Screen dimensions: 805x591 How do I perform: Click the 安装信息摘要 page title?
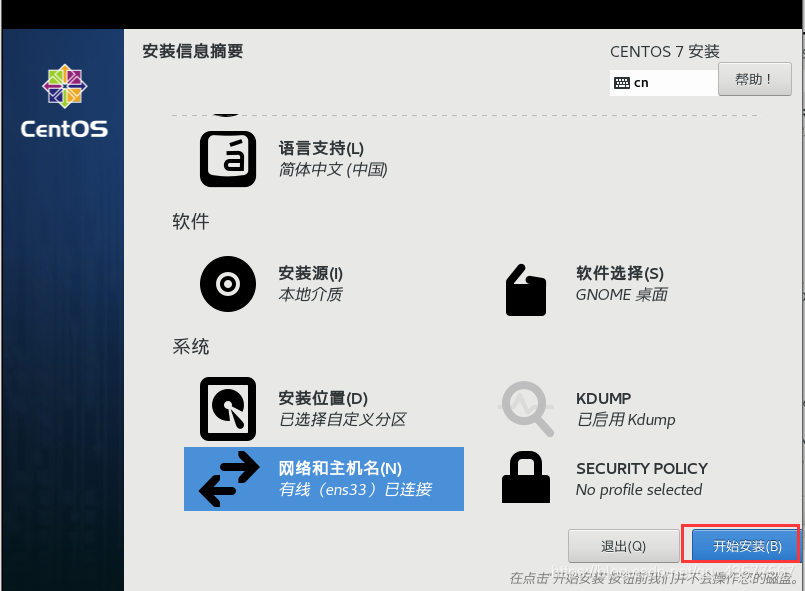[193, 51]
